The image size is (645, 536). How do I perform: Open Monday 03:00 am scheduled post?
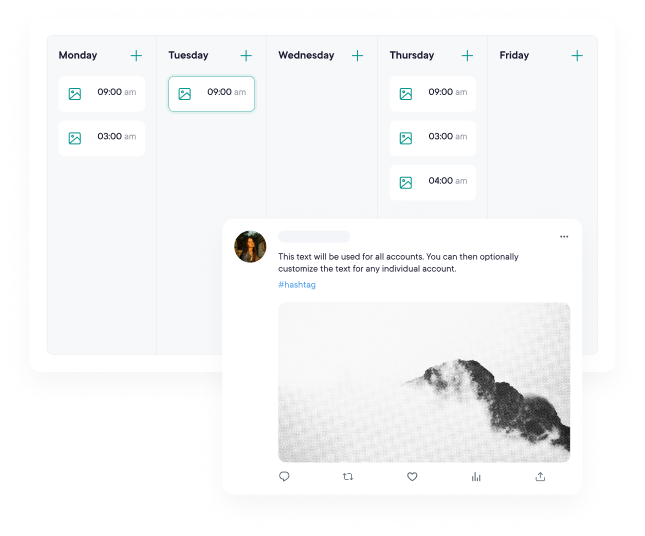(102, 138)
